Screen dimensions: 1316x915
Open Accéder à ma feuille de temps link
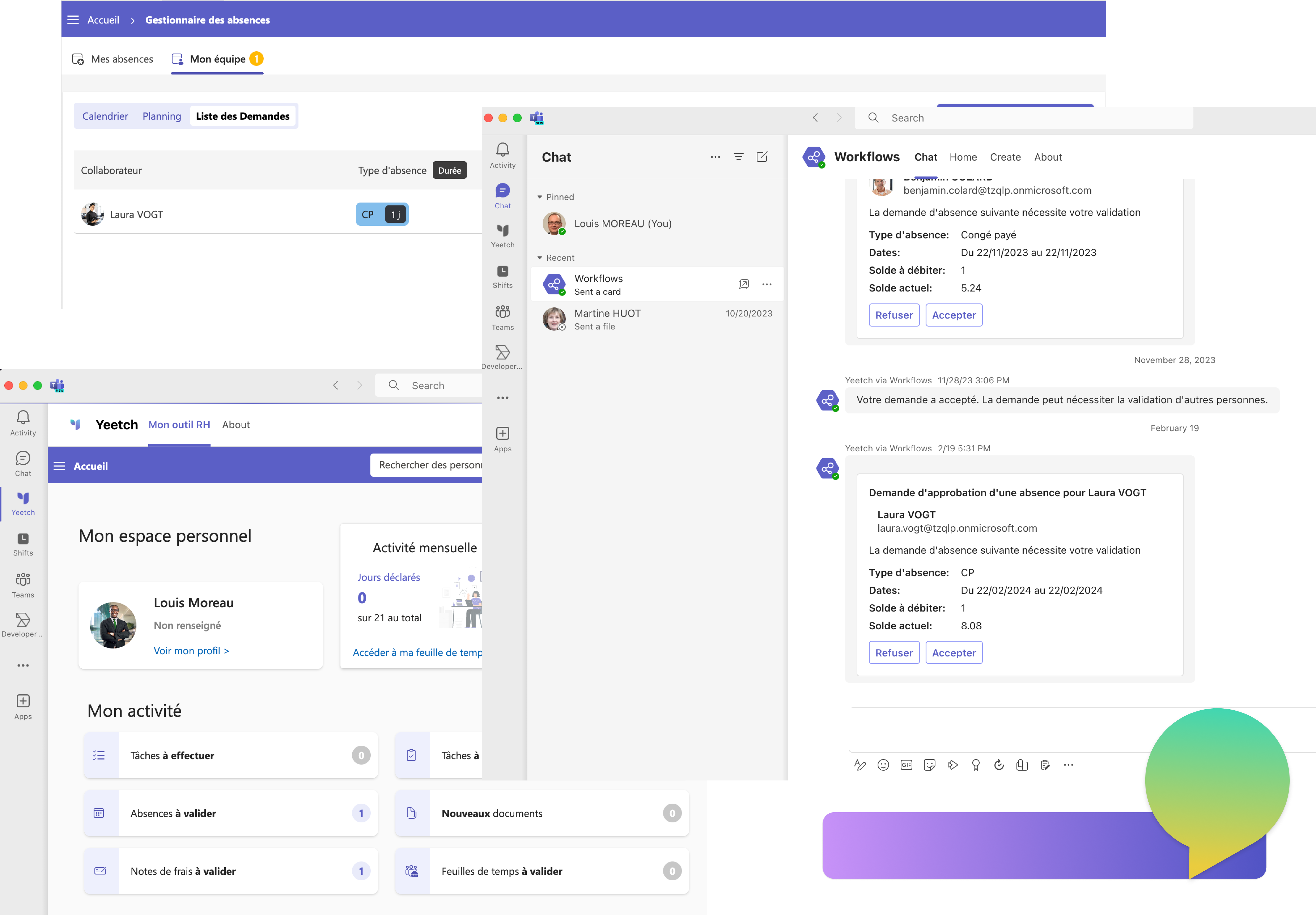click(417, 653)
